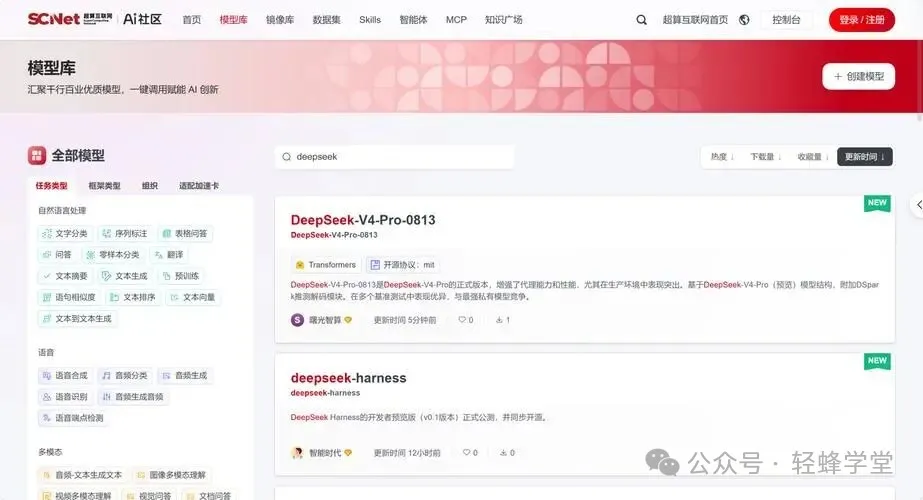Click the 创建模型 button
The height and width of the screenshot is (500, 923).
858,77
